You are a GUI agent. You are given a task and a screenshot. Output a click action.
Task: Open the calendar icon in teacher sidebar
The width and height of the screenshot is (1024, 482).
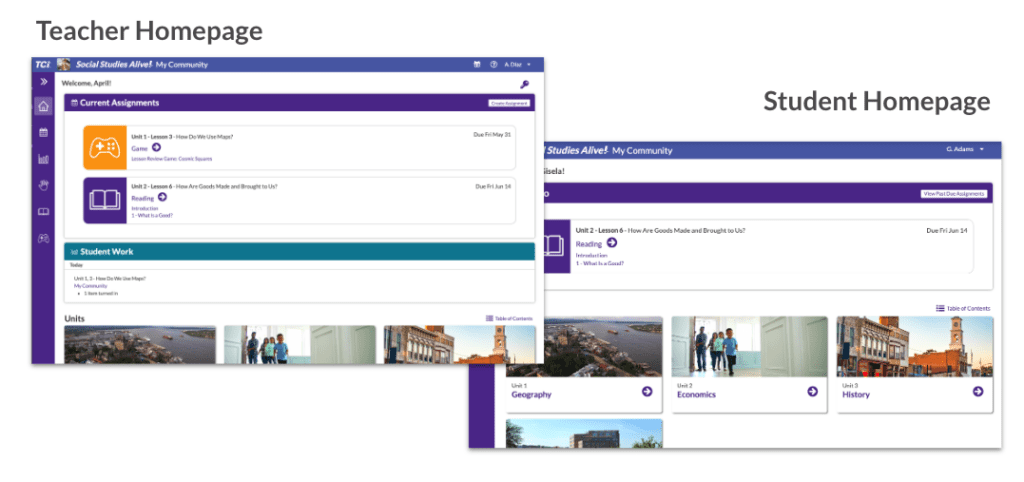tap(43, 133)
